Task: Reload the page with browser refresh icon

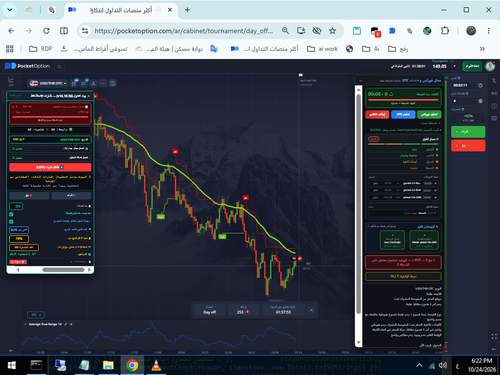Action: [46, 31]
